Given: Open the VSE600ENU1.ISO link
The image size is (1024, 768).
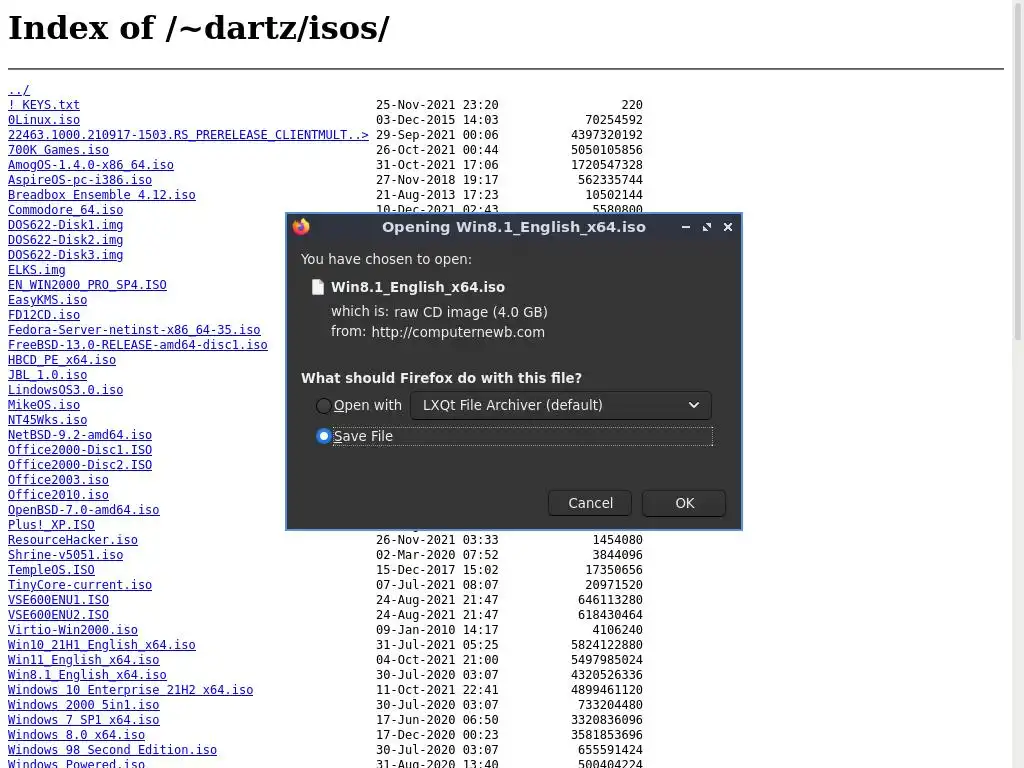Looking at the screenshot, I should tap(58, 601).
